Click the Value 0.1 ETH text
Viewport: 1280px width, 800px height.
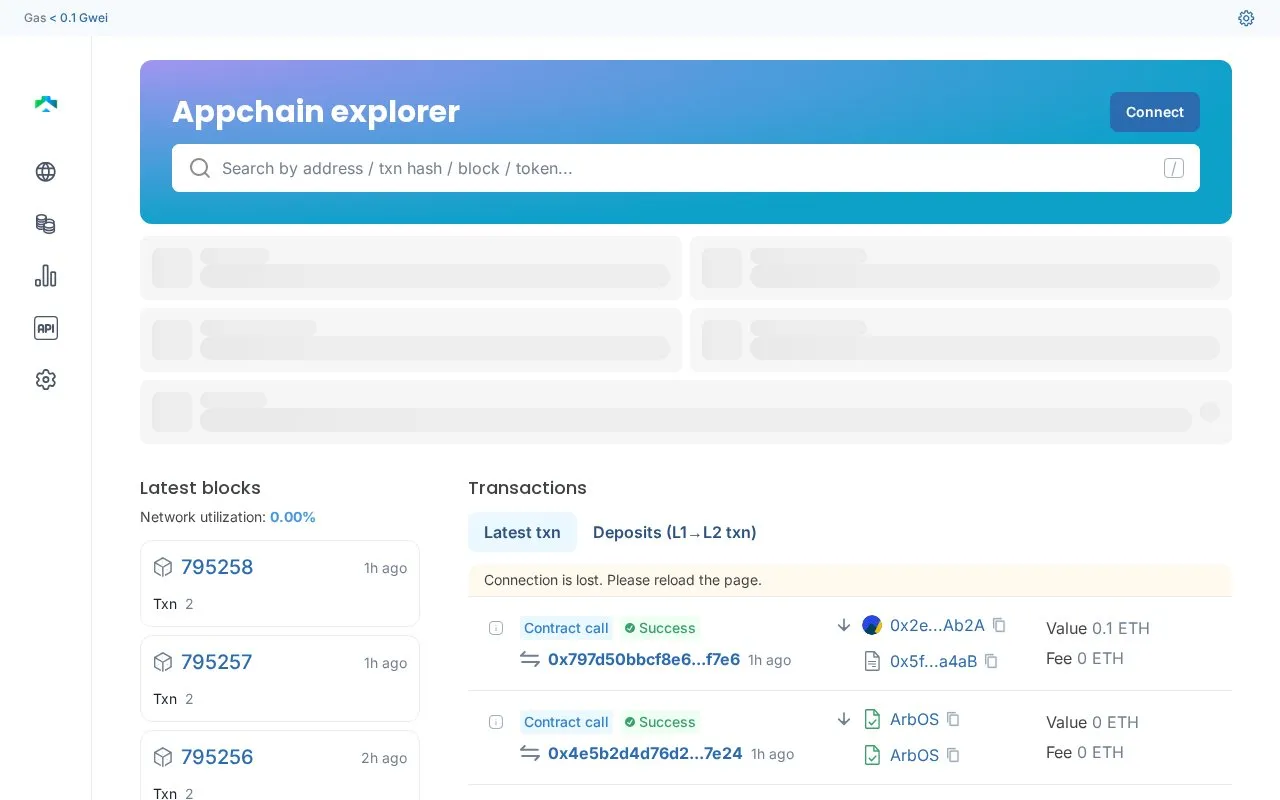1098,628
